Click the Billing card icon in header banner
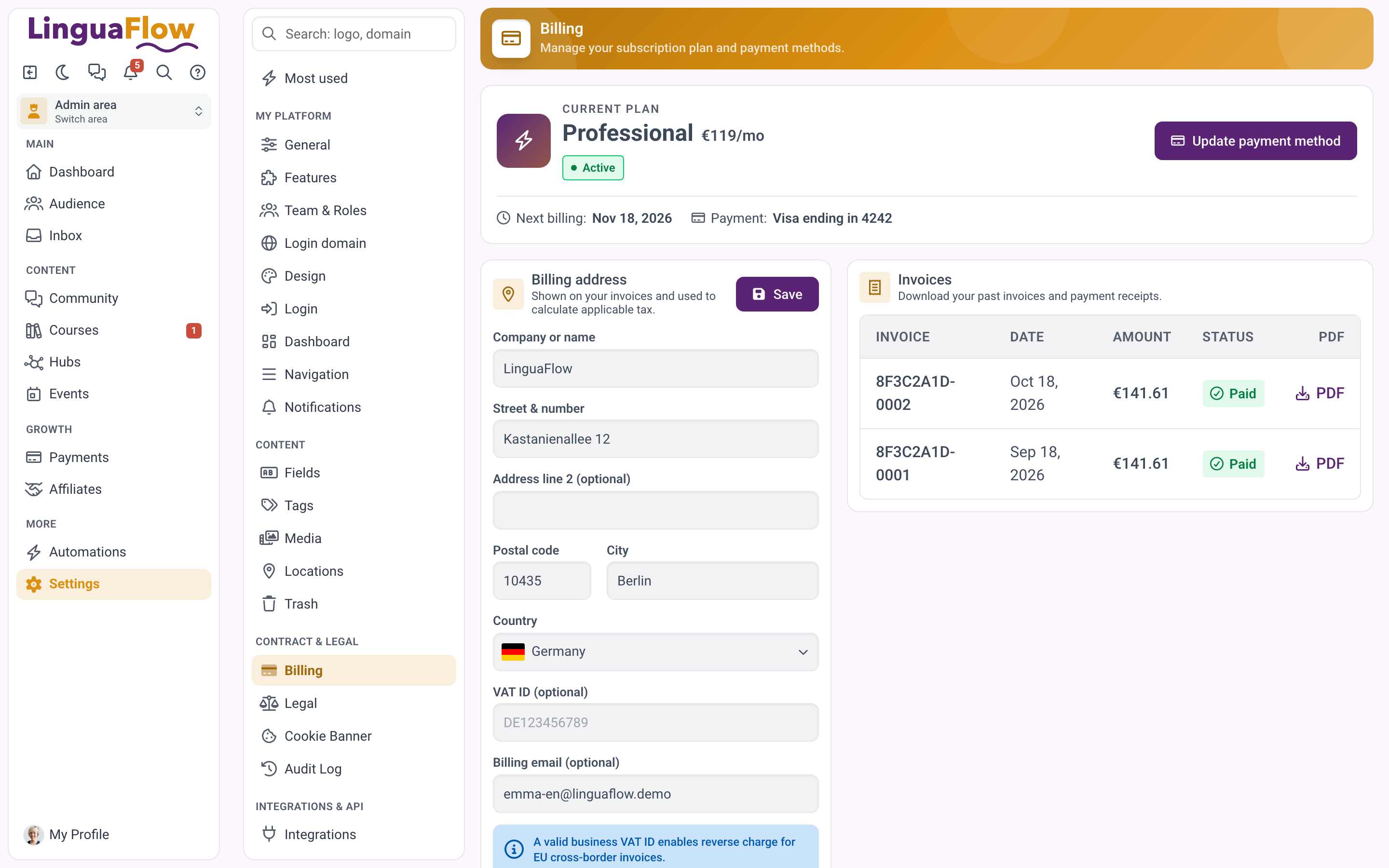This screenshot has height=868, width=1389. pos(511,39)
